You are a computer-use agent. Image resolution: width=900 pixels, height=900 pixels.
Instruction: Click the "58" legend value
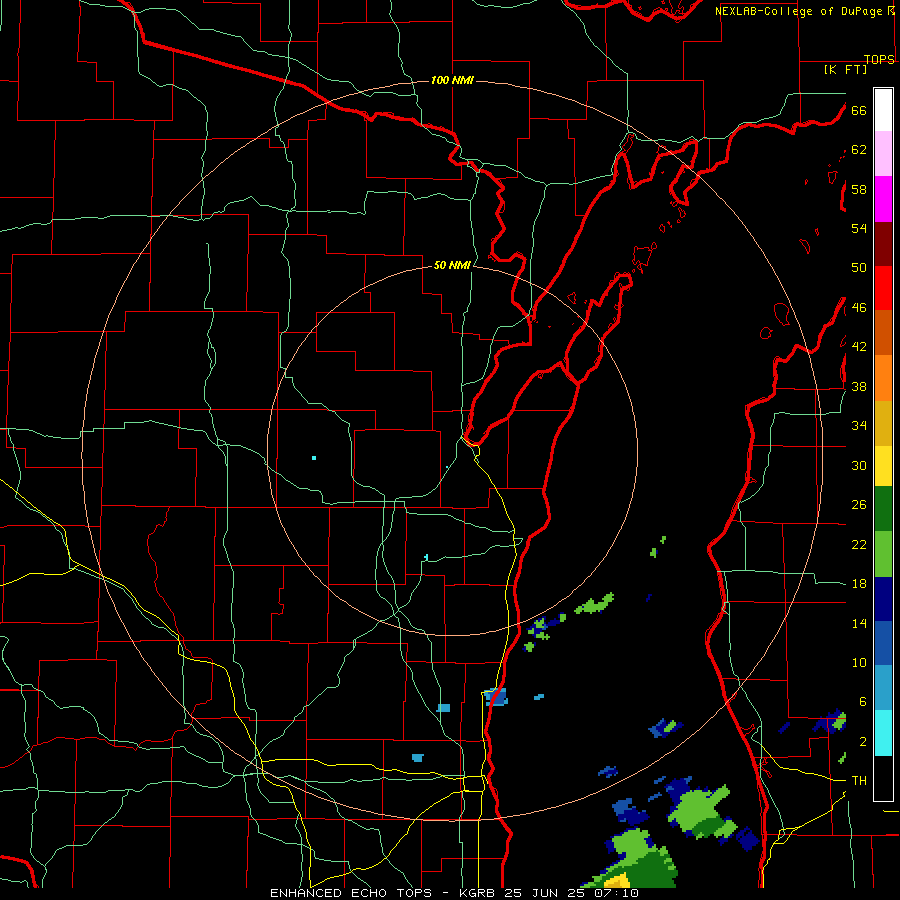(859, 189)
